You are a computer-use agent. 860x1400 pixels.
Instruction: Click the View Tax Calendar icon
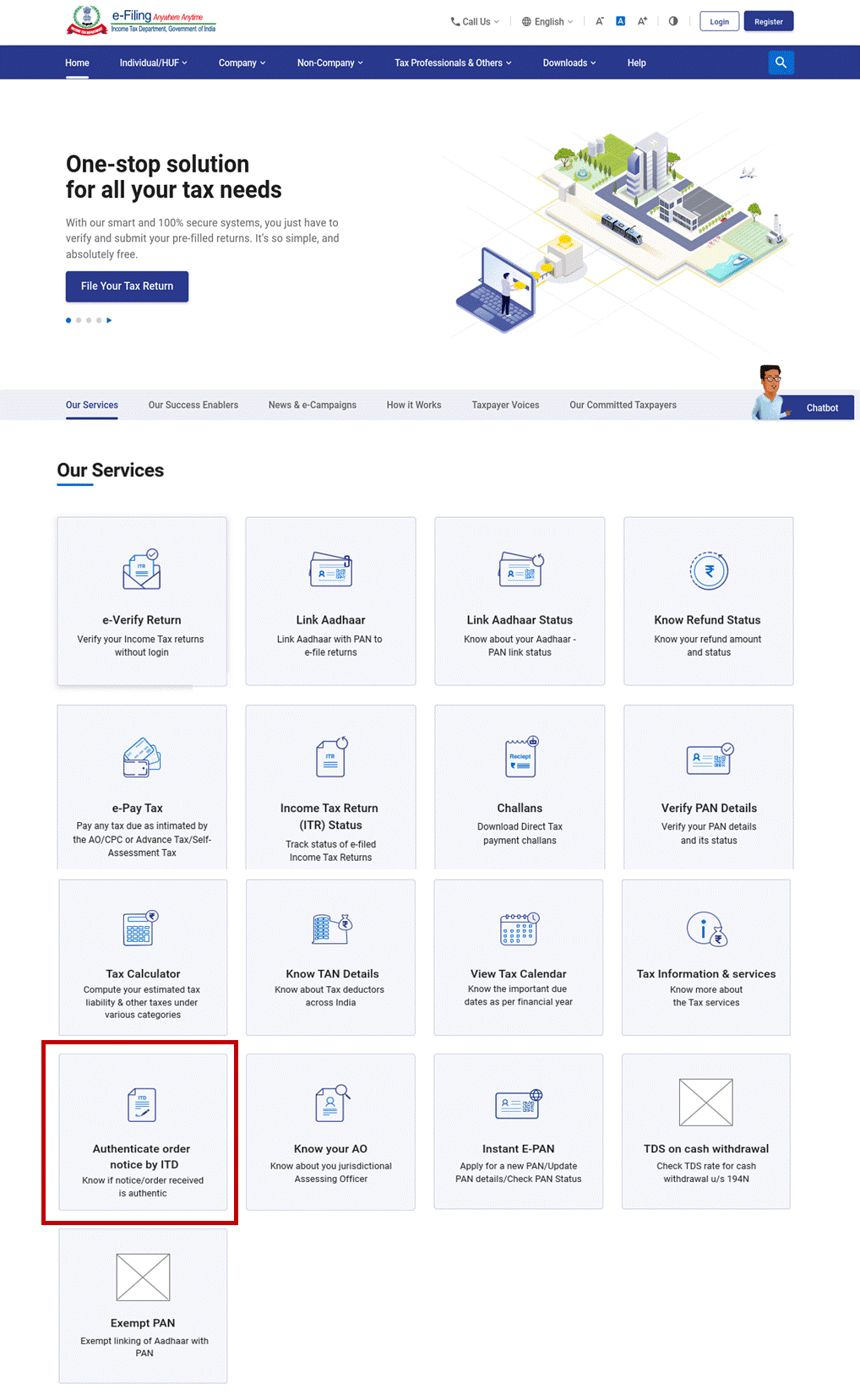(519, 929)
